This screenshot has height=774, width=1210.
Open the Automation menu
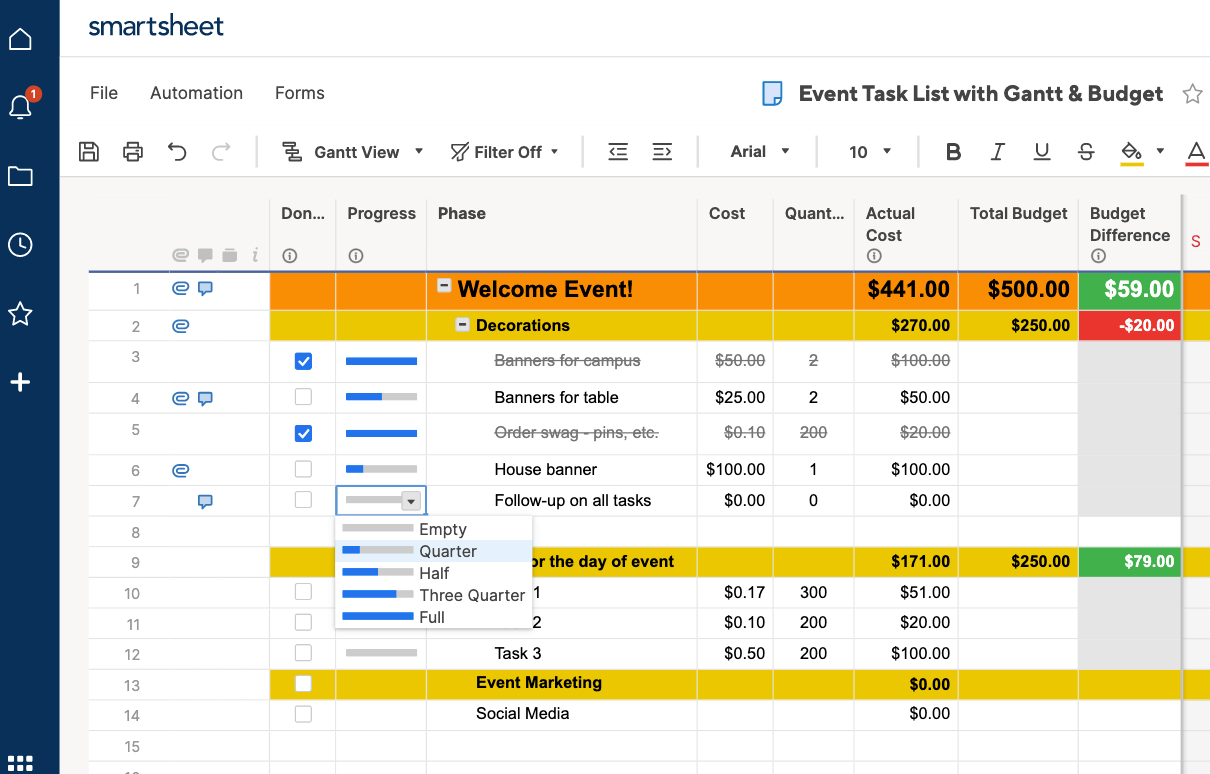pos(196,93)
